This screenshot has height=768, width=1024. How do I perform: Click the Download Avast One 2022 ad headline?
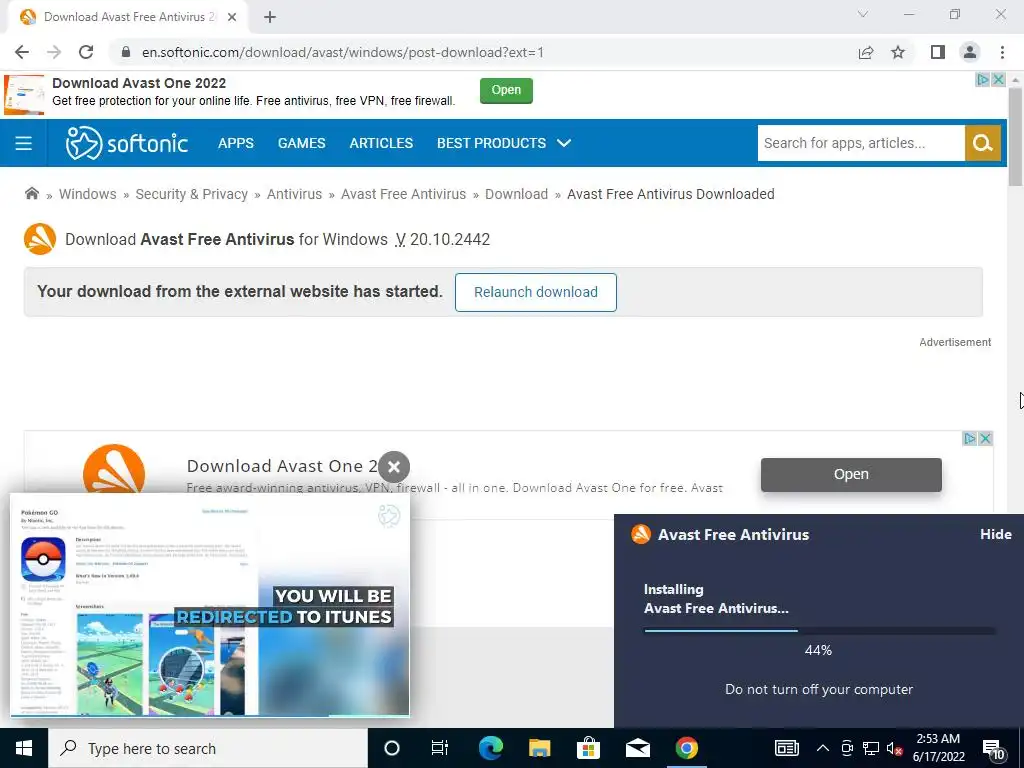coord(139,83)
